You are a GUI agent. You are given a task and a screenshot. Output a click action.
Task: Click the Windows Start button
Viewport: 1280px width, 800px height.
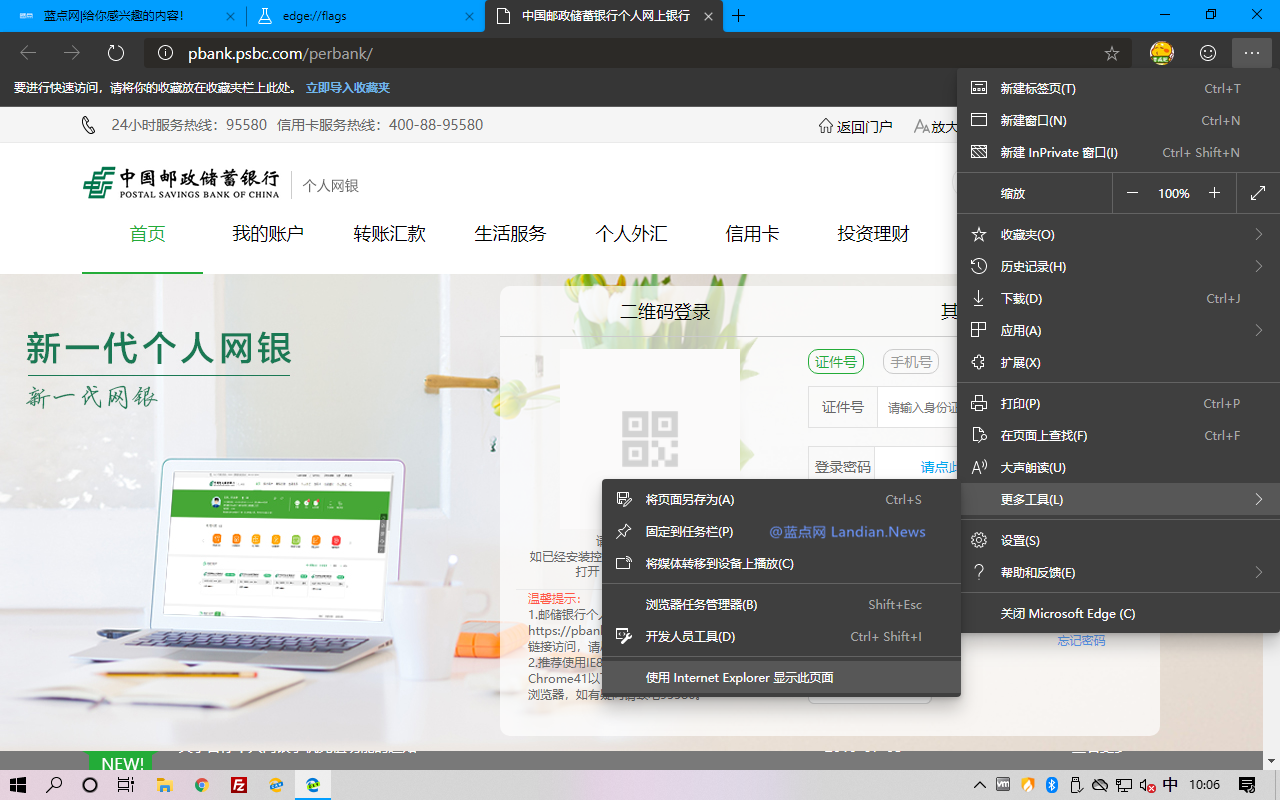point(18,785)
